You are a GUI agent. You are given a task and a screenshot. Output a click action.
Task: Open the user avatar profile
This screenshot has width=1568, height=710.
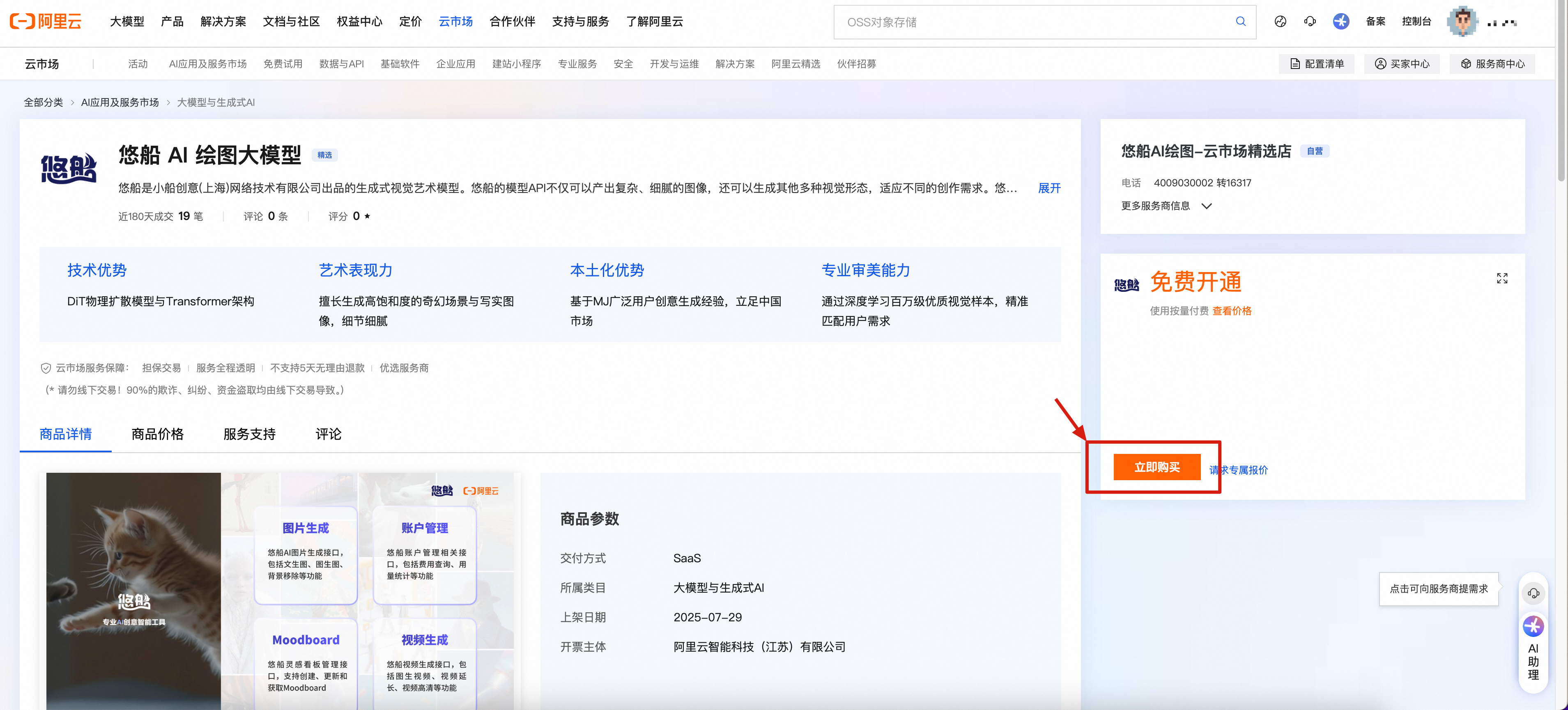click(1462, 21)
